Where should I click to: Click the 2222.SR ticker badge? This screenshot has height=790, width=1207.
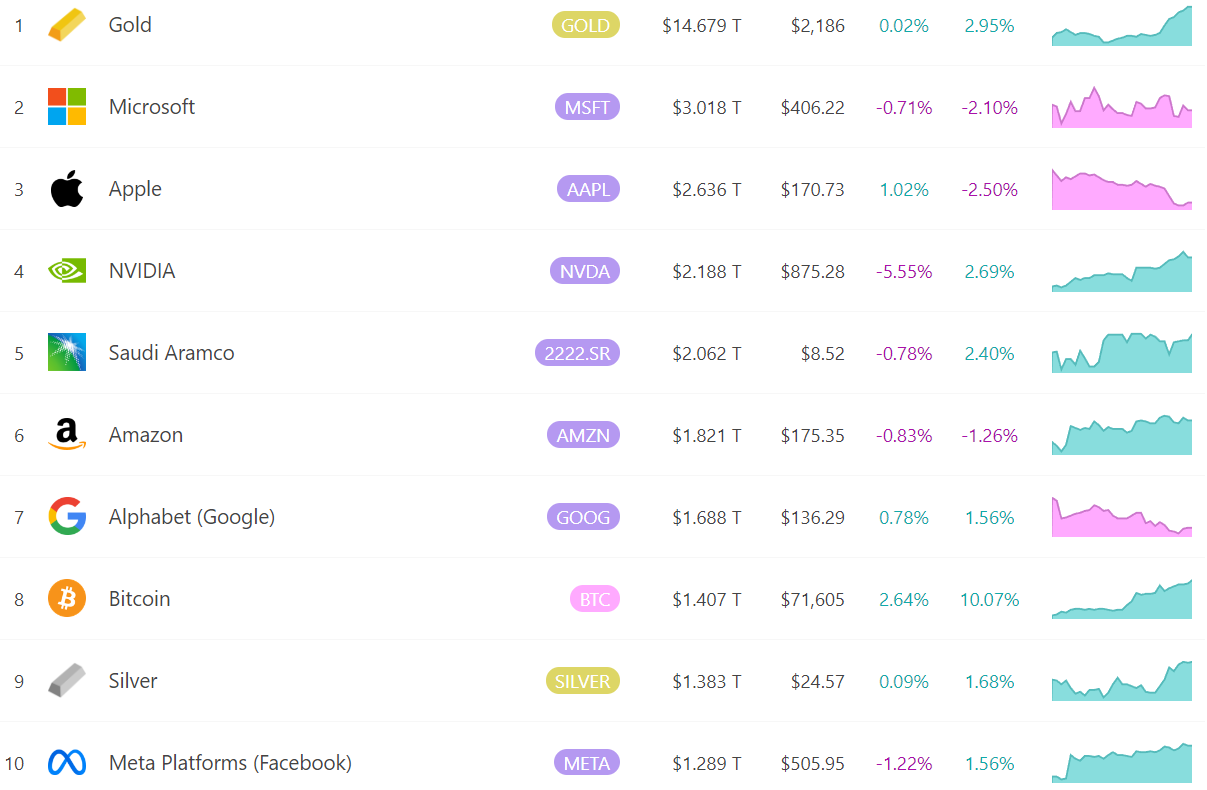click(x=577, y=353)
